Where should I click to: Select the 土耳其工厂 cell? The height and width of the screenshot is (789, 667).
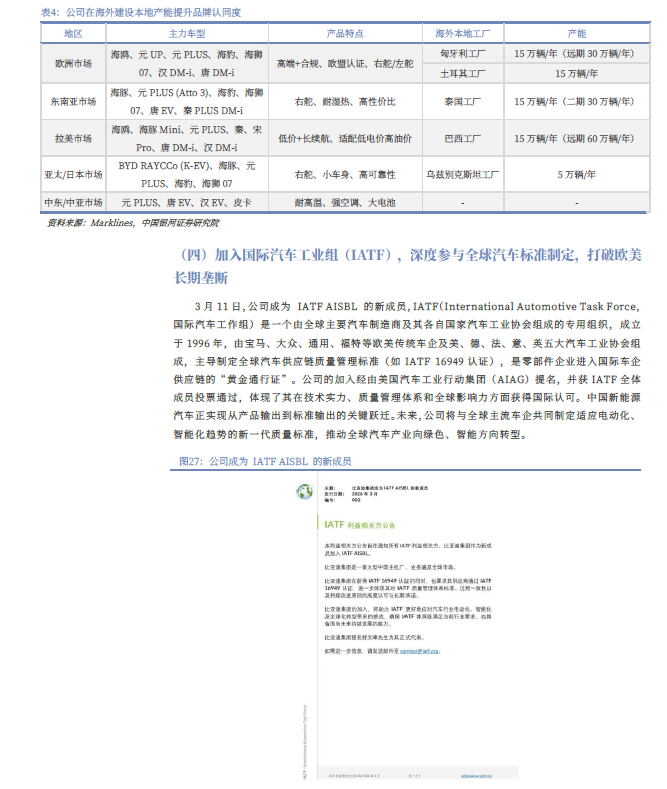(463, 73)
